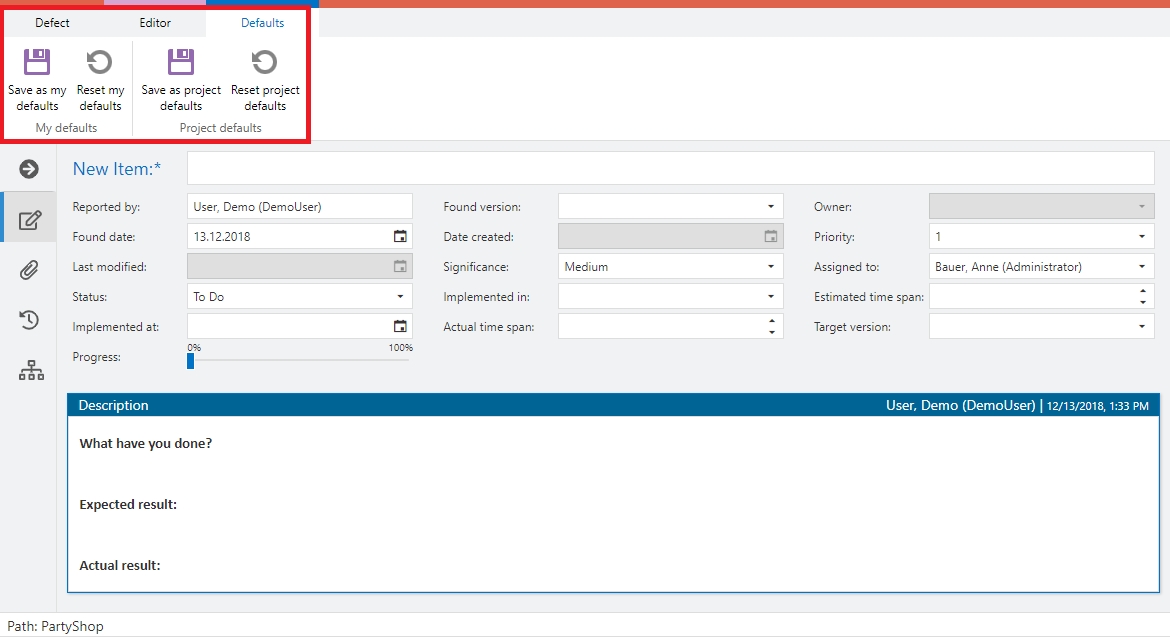Click the New Item title field
This screenshot has width=1170, height=637.
point(670,169)
